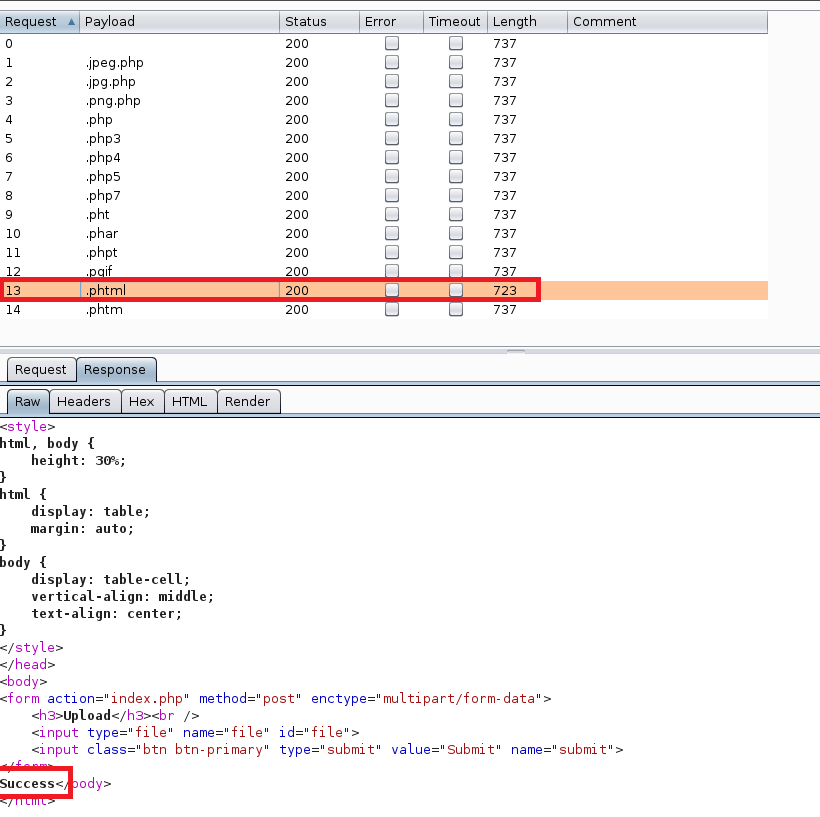Viewport: 820px width, 817px height.
Task: Click the pane divider handle above Request tab
Action: pyautogui.click(x=516, y=351)
